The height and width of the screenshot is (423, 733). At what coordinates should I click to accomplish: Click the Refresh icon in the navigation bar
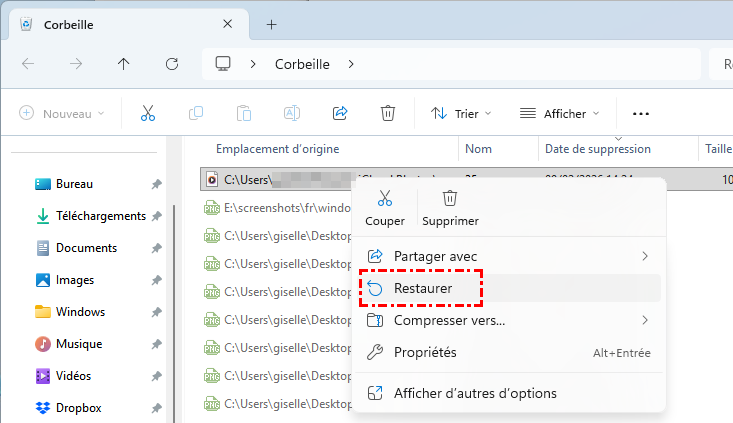pyautogui.click(x=171, y=63)
